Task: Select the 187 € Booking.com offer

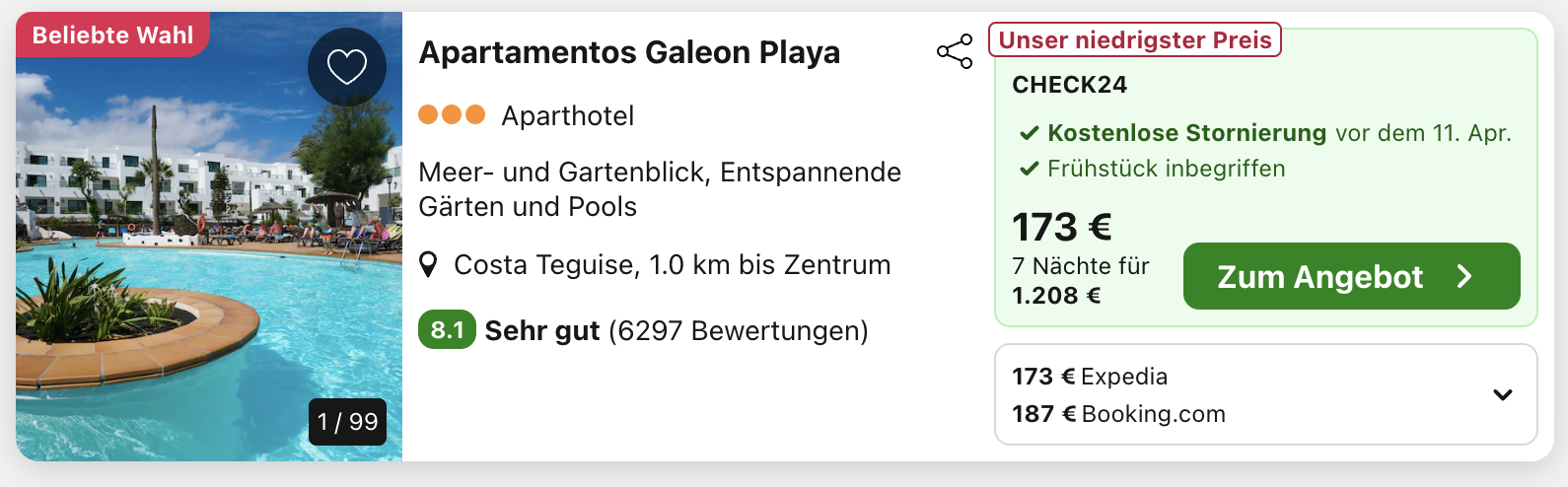Action: pyautogui.click(x=1118, y=414)
